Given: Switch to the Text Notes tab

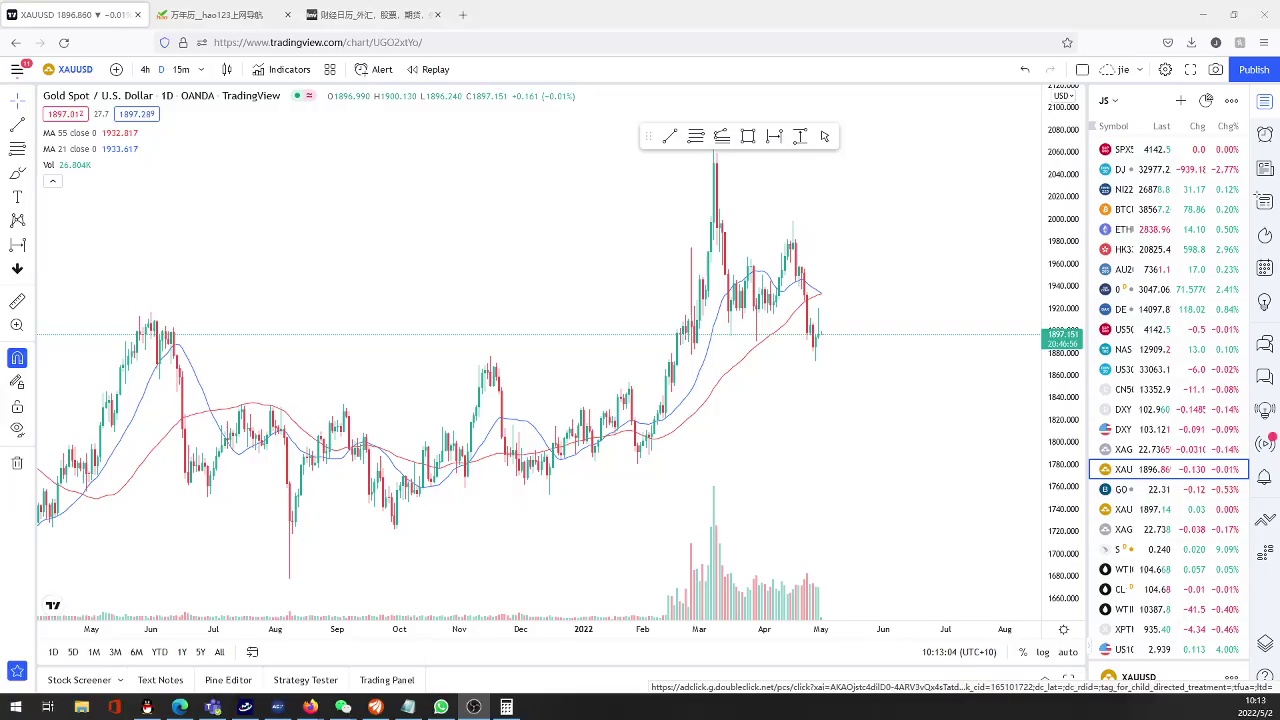Looking at the screenshot, I should [160, 680].
